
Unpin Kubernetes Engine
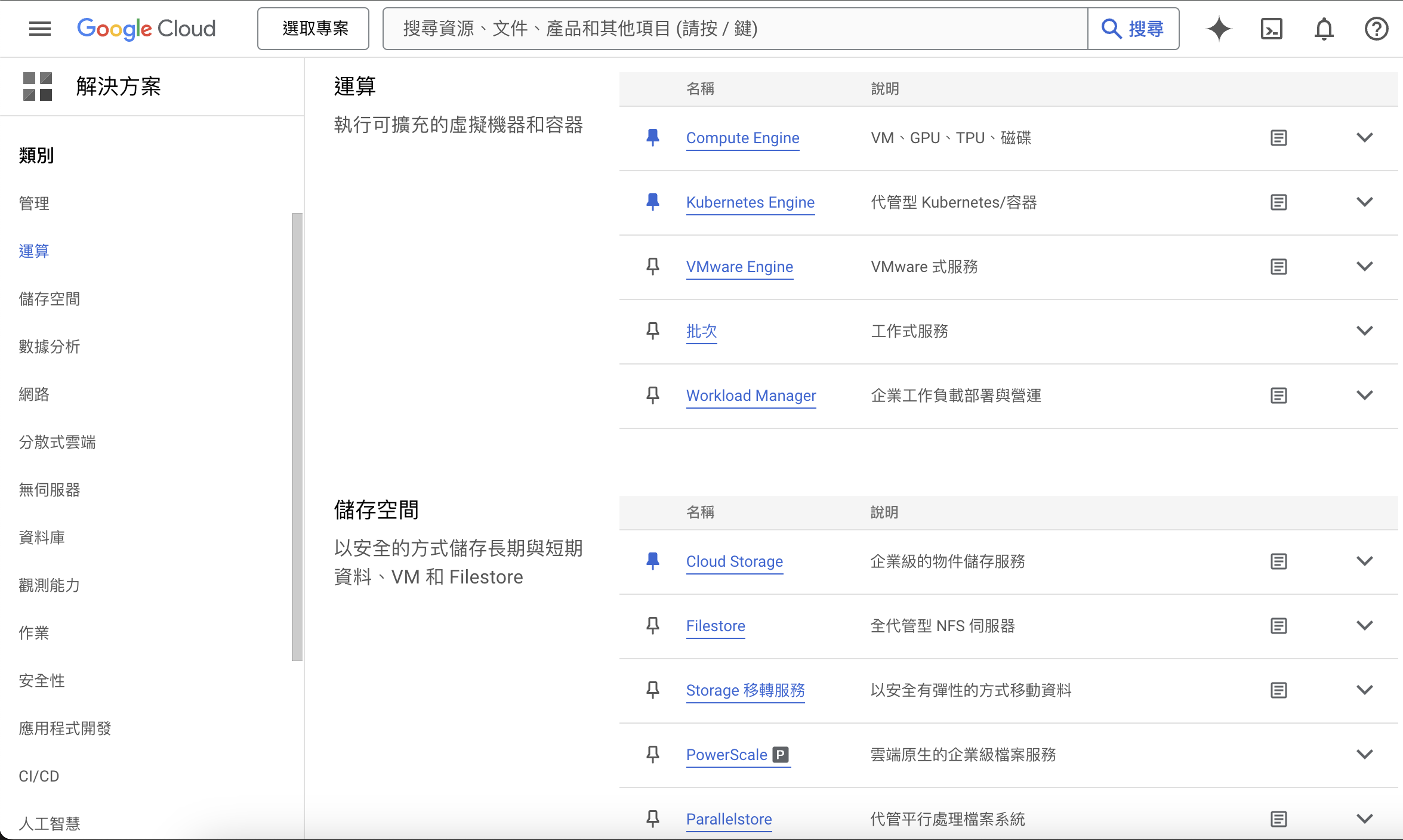(x=653, y=202)
